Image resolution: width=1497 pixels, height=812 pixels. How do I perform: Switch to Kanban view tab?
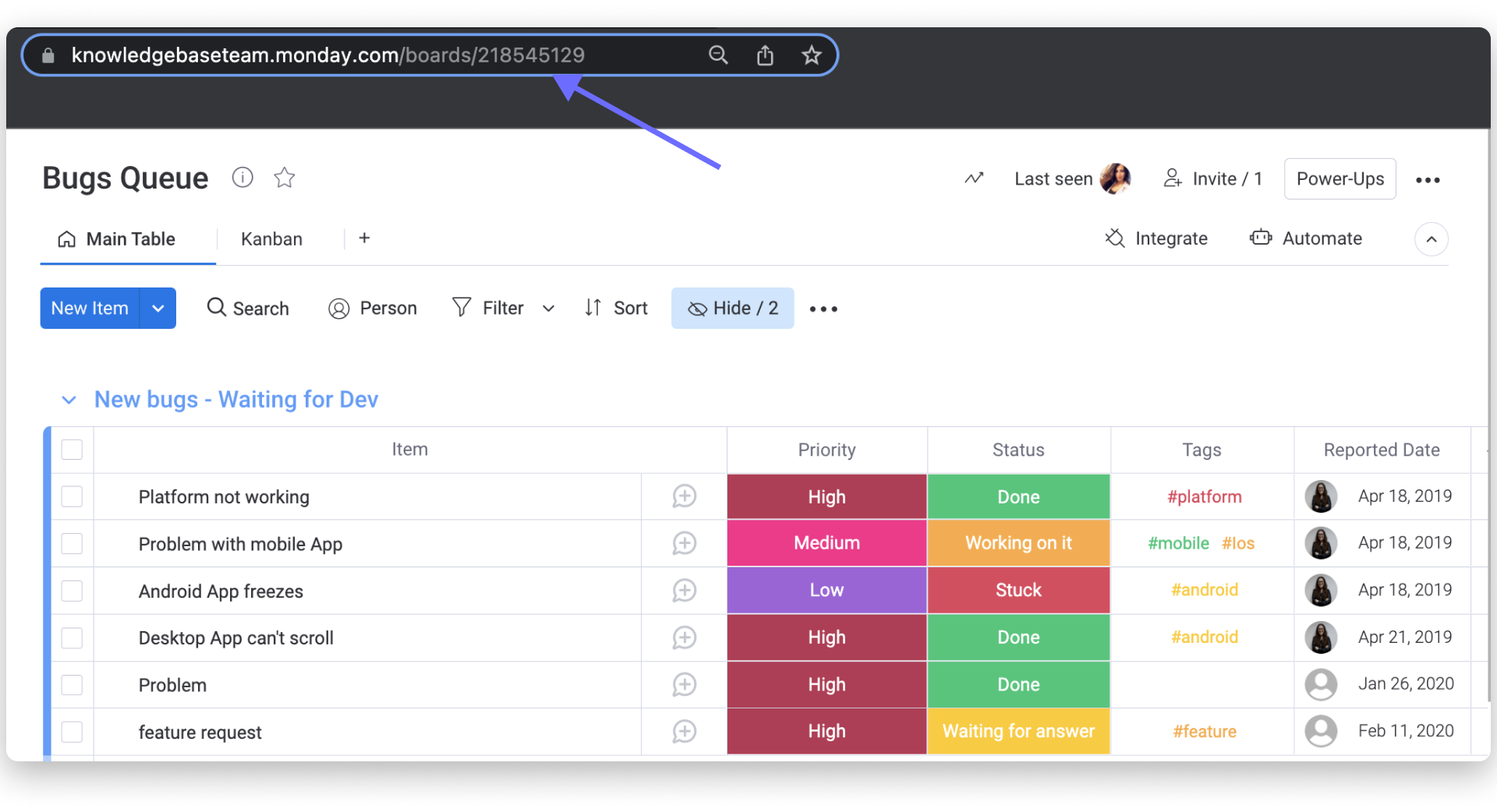[271, 239]
